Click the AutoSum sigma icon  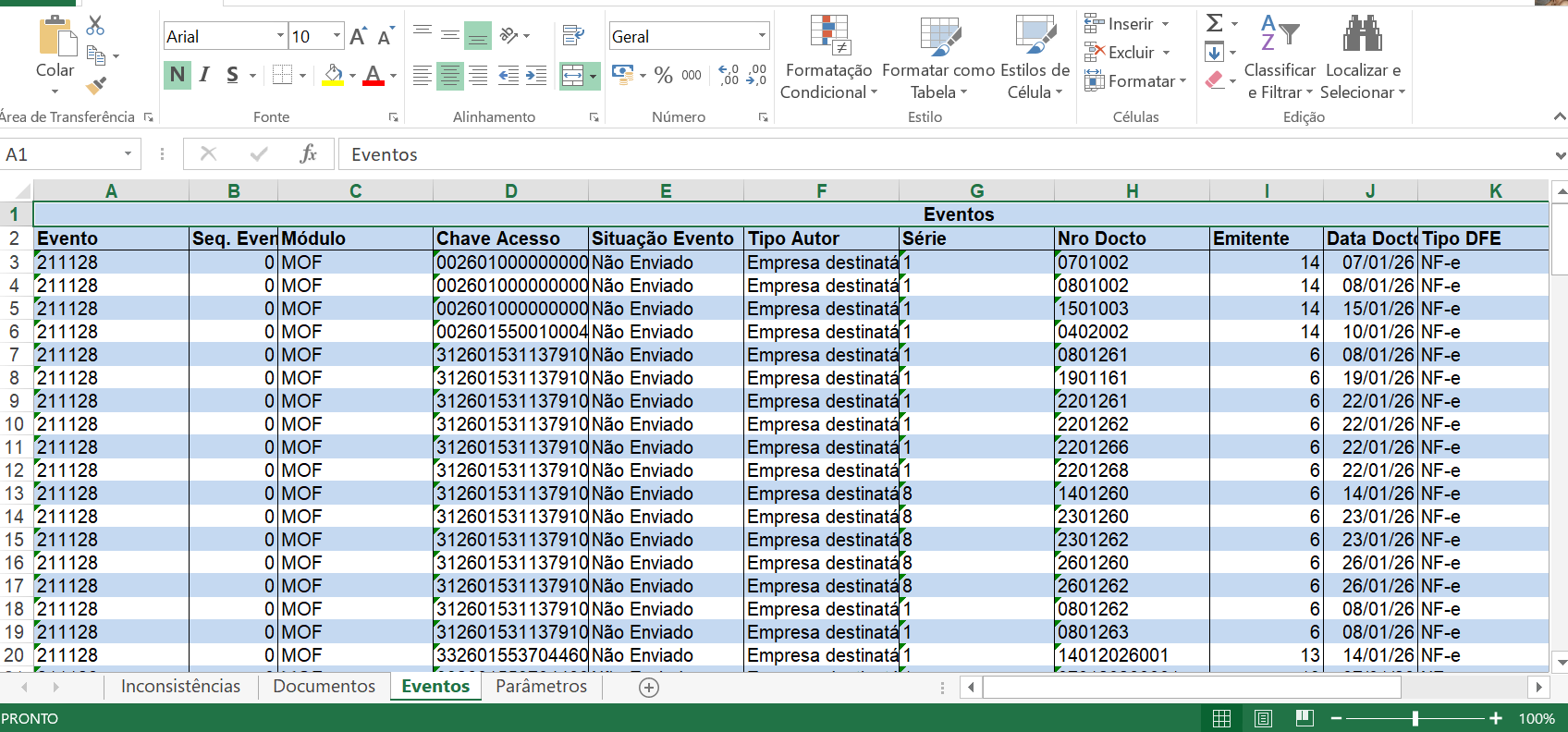(x=1215, y=23)
